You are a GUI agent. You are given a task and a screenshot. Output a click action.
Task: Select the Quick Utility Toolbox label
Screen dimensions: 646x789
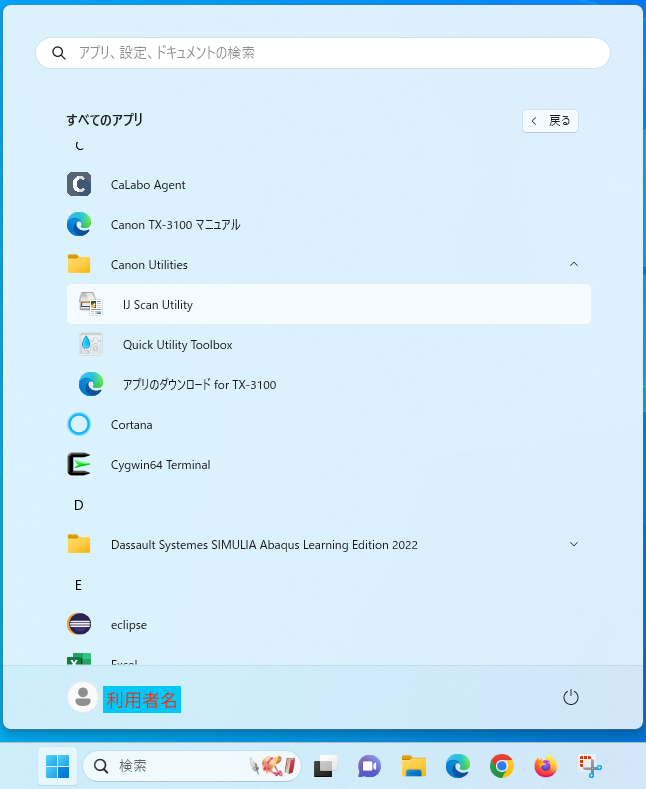pos(178,345)
